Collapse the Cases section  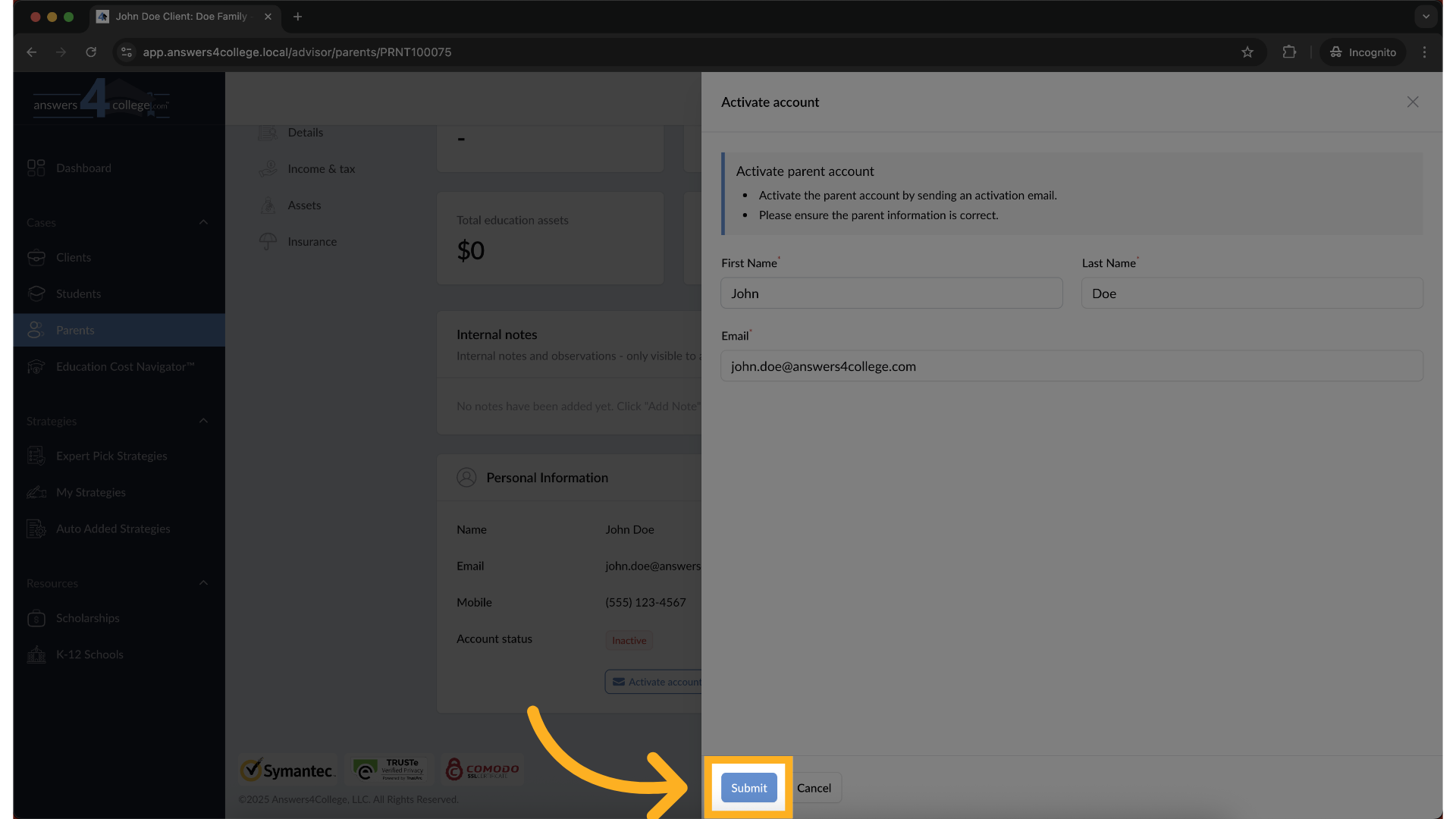(x=202, y=222)
